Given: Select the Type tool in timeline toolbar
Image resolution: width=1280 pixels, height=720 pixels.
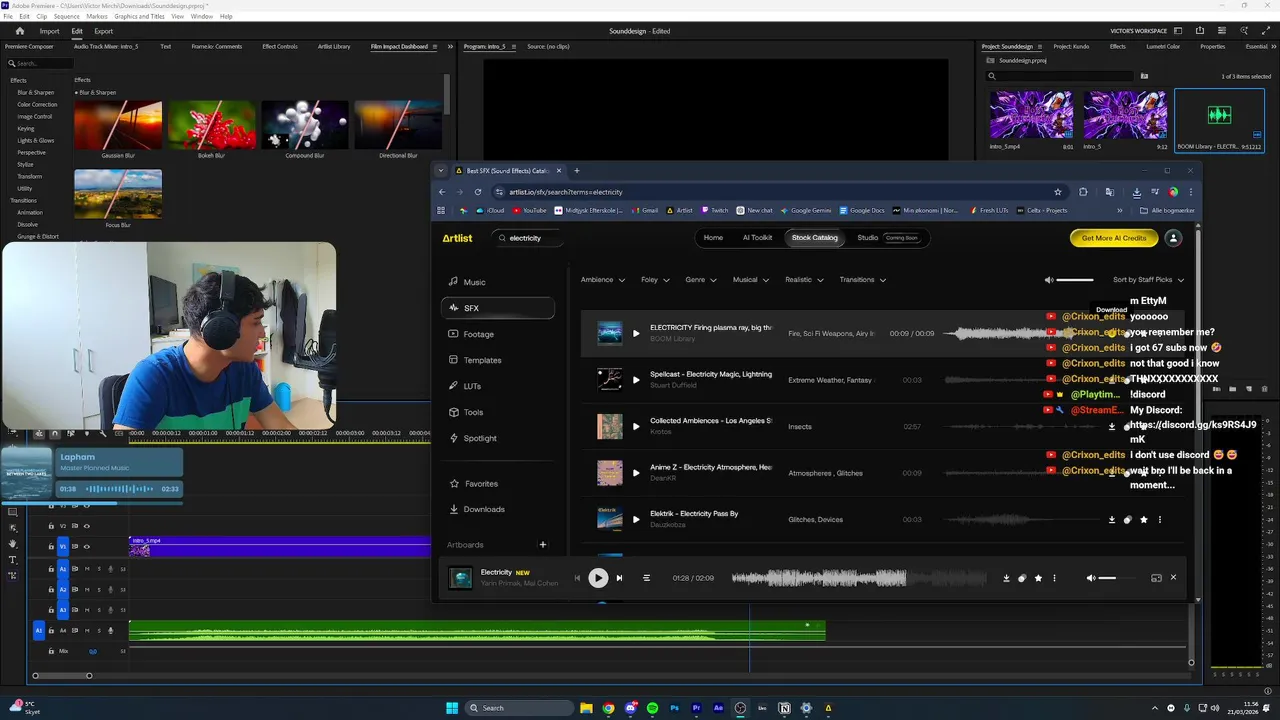Looking at the screenshot, I should click(13, 560).
